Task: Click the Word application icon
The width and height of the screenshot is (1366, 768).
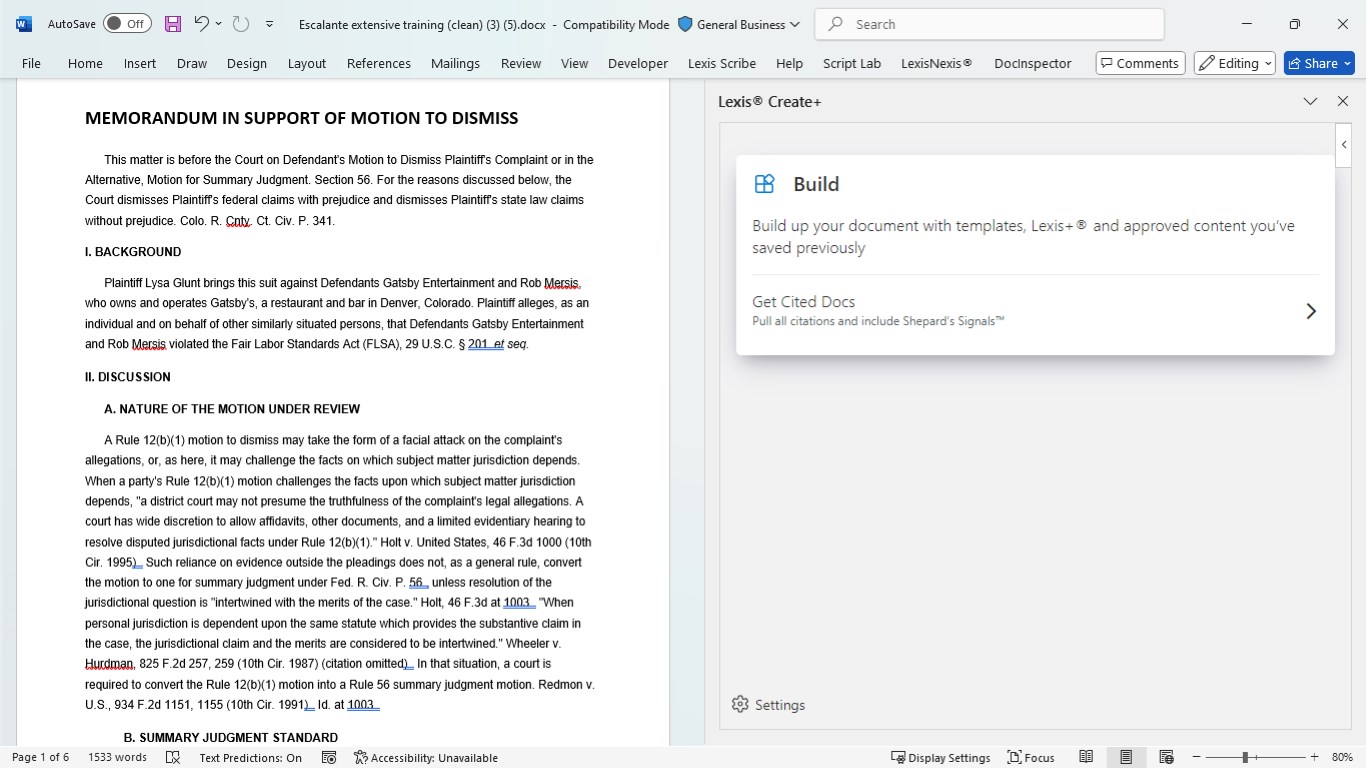Action: 24,24
